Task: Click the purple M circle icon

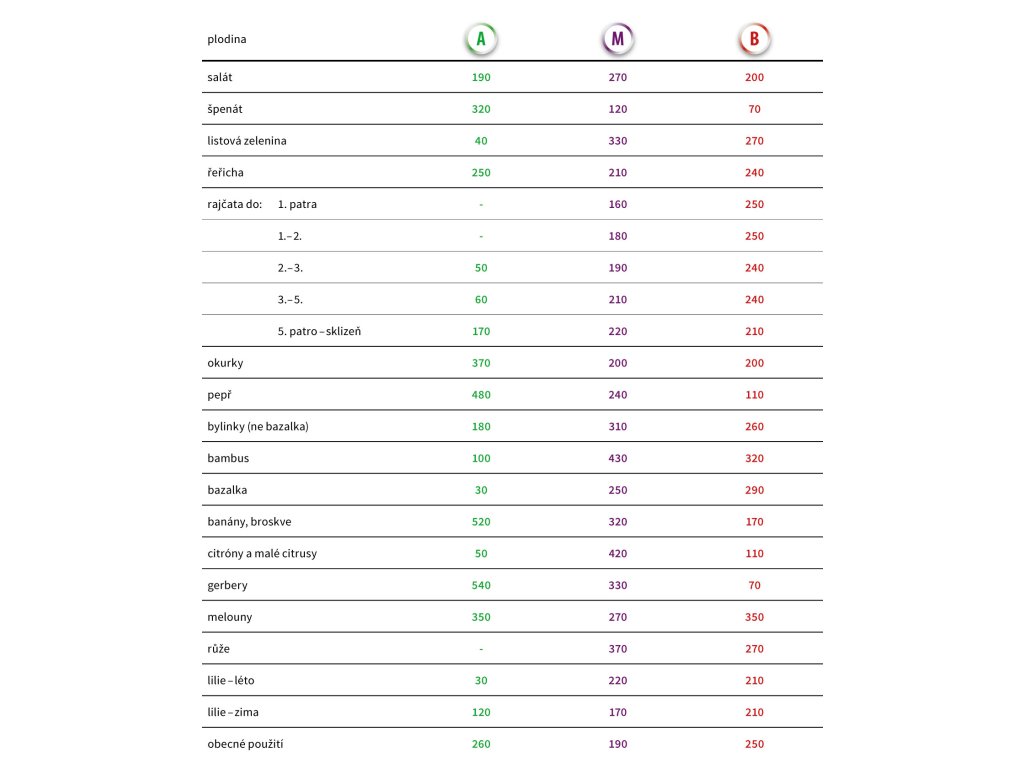Action: click(x=618, y=39)
